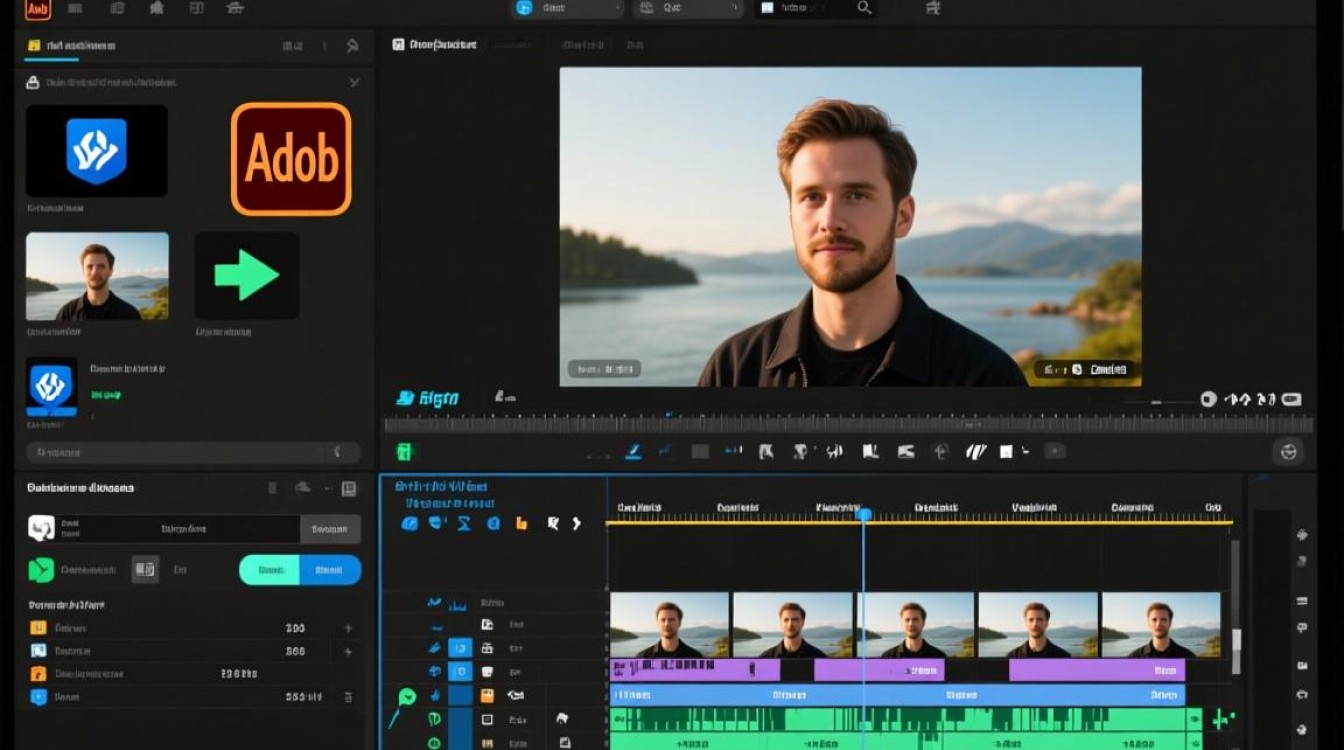This screenshot has width=1344, height=750.
Task: Click the green icon left of the toolbar
Action: point(404,452)
